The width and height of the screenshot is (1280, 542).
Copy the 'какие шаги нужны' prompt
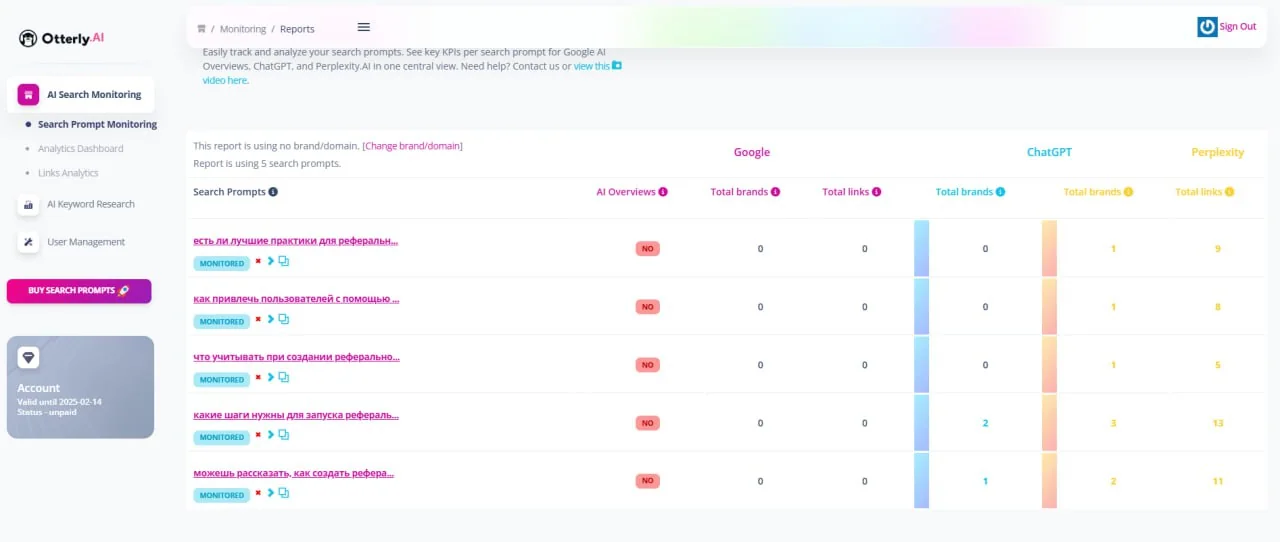(284, 436)
